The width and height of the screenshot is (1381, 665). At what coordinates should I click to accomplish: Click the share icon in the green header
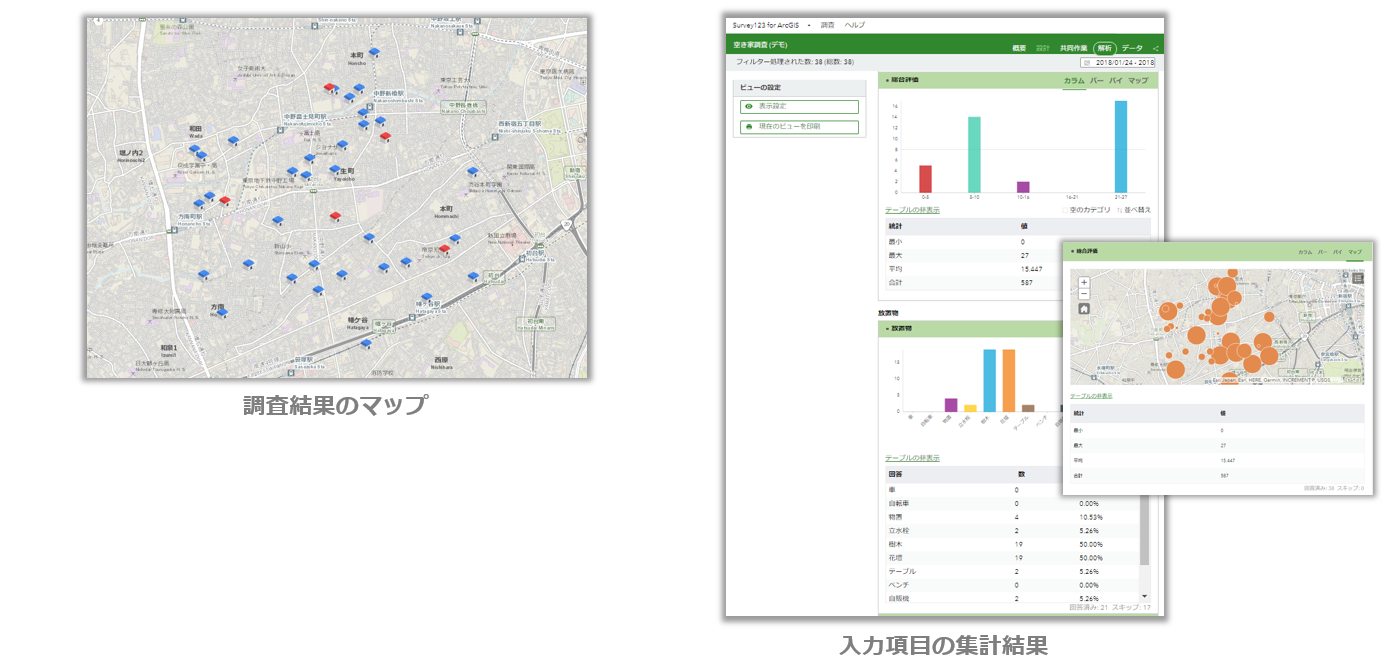point(1155,49)
